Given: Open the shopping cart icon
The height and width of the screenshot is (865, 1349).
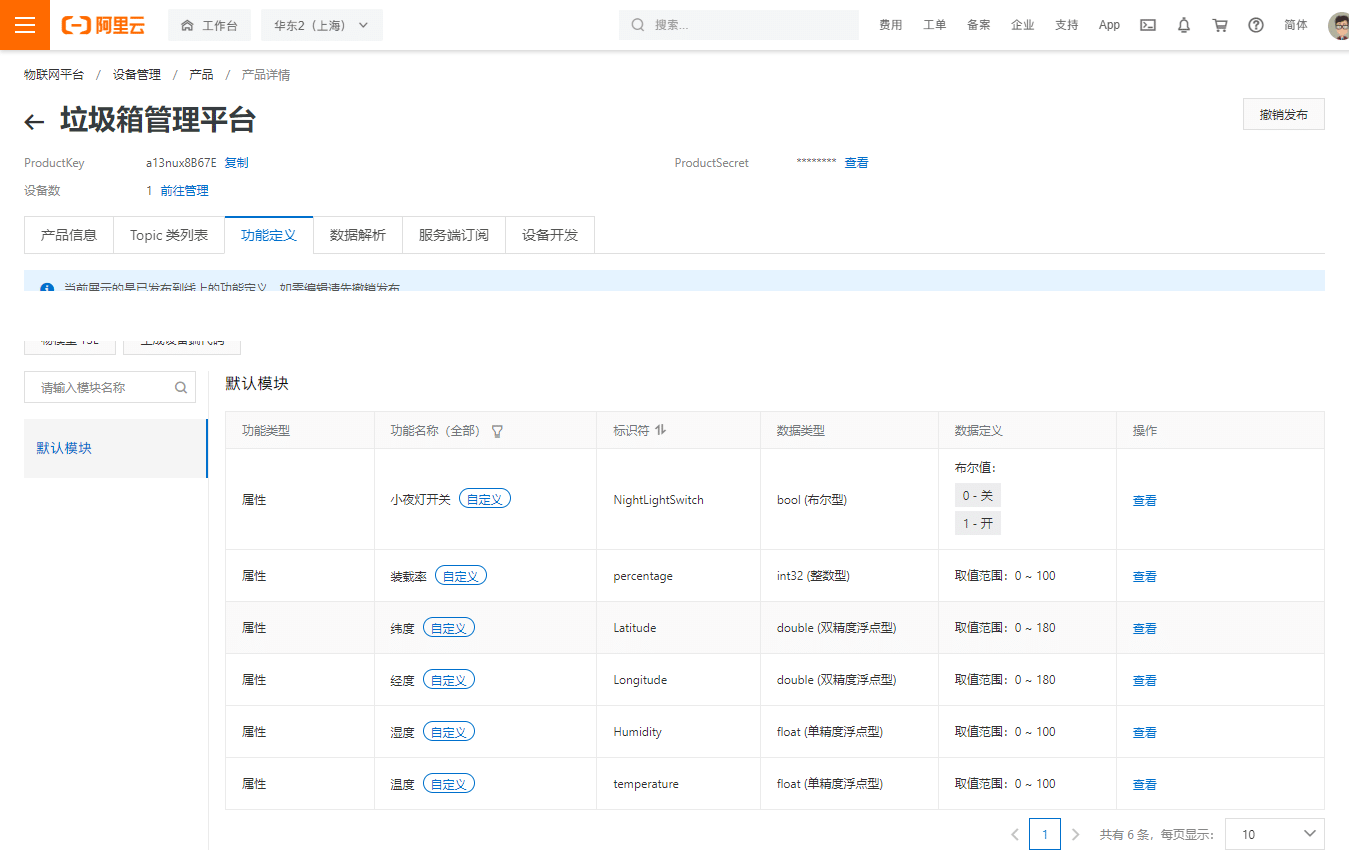Looking at the screenshot, I should [1220, 25].
